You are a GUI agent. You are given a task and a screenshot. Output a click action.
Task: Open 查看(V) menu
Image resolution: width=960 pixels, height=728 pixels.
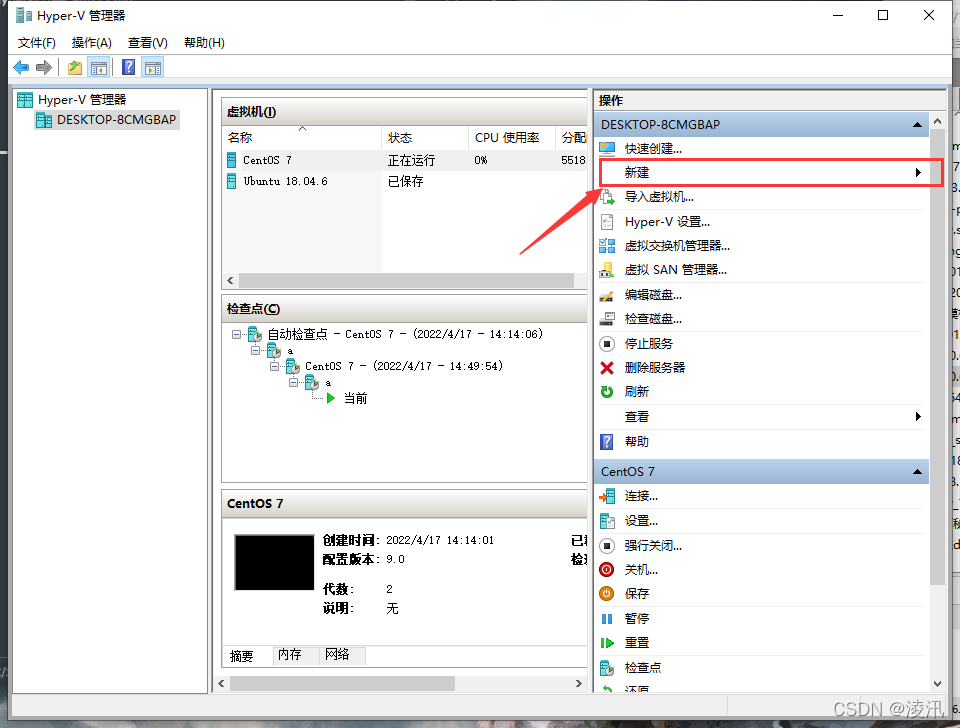[148, 43]
